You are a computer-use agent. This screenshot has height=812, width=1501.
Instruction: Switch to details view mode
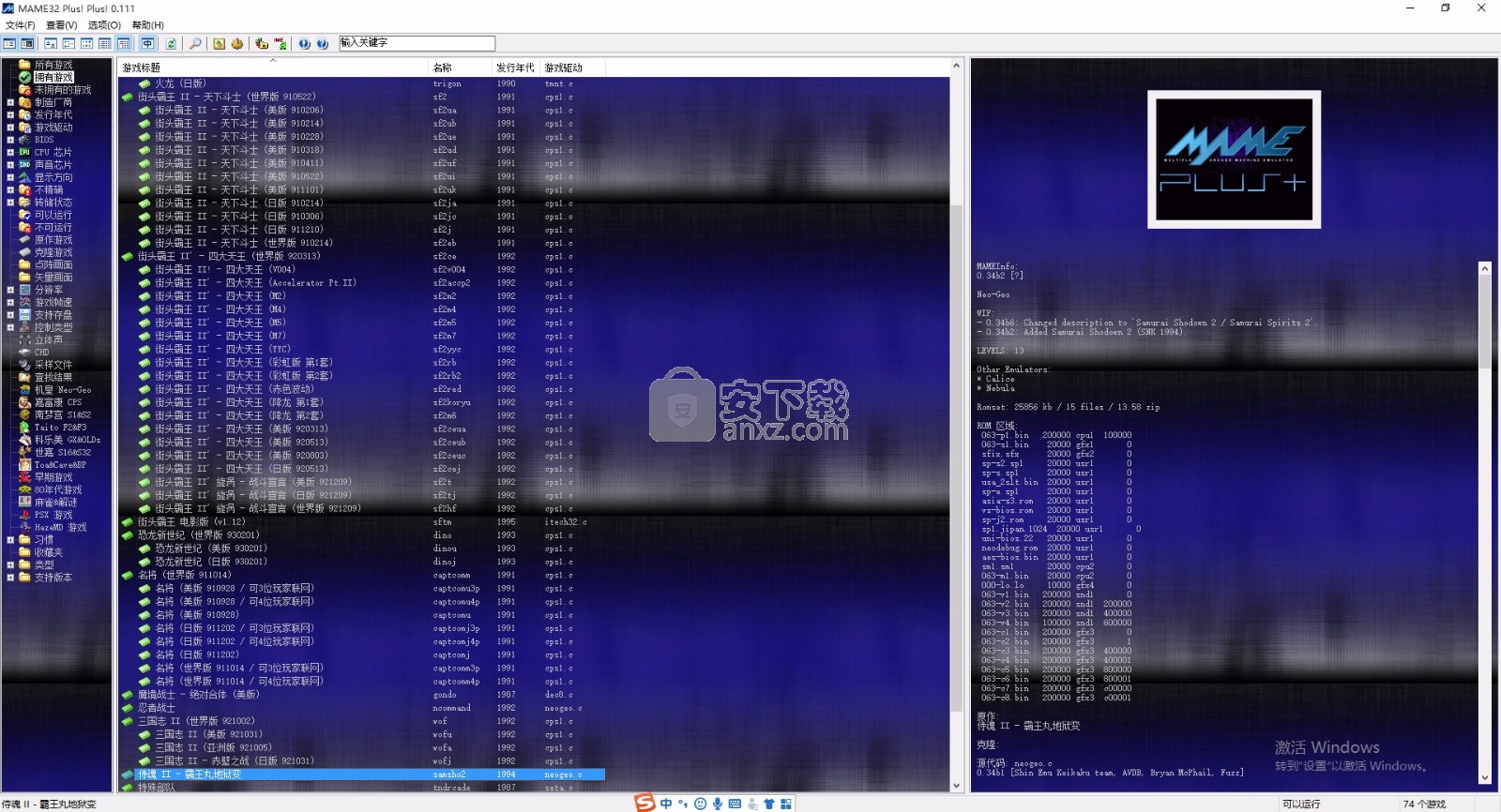[x=105, y=43]
